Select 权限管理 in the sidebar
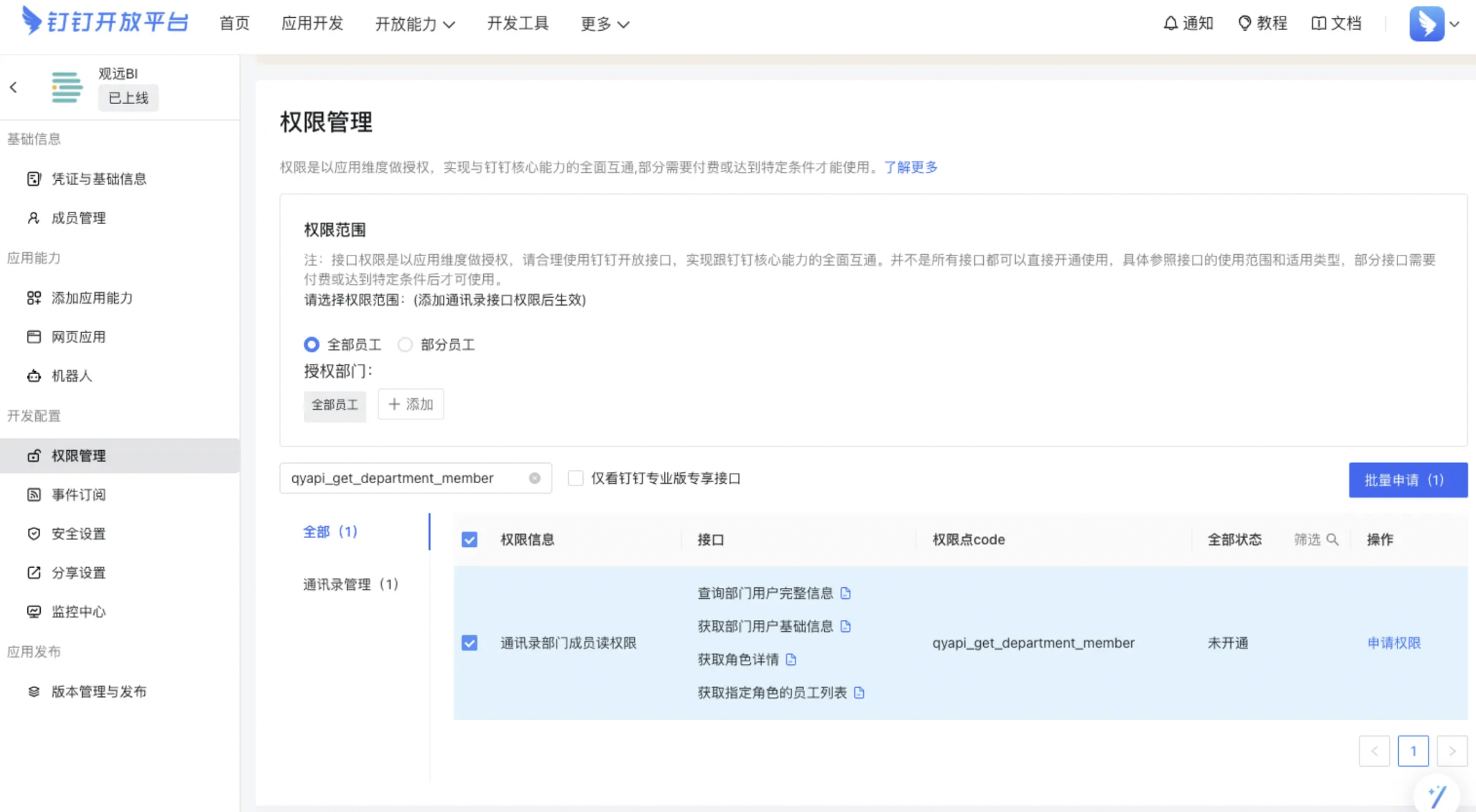The width and height of the screenshot is (1476, 812). pyautogui.click(x=119, y=455)
